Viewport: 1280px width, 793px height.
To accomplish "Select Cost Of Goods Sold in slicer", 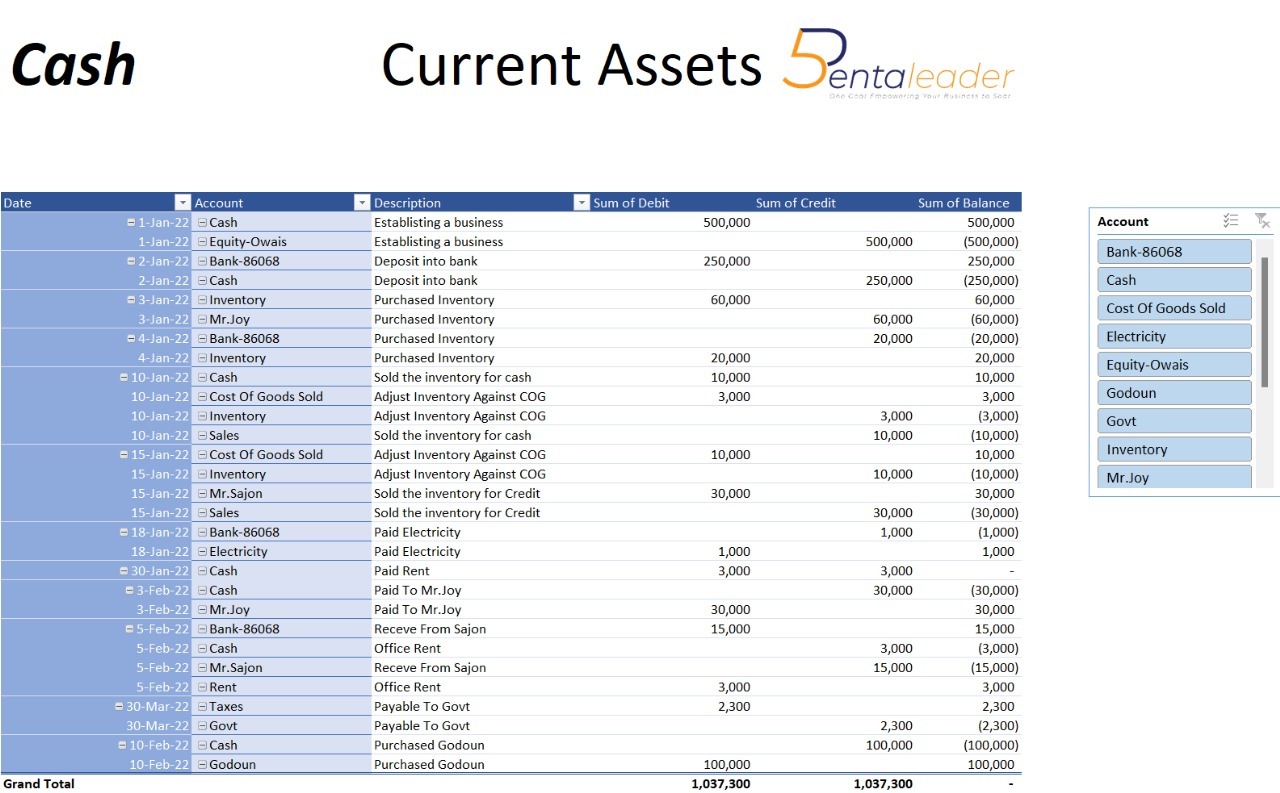I will point(1174,308).
